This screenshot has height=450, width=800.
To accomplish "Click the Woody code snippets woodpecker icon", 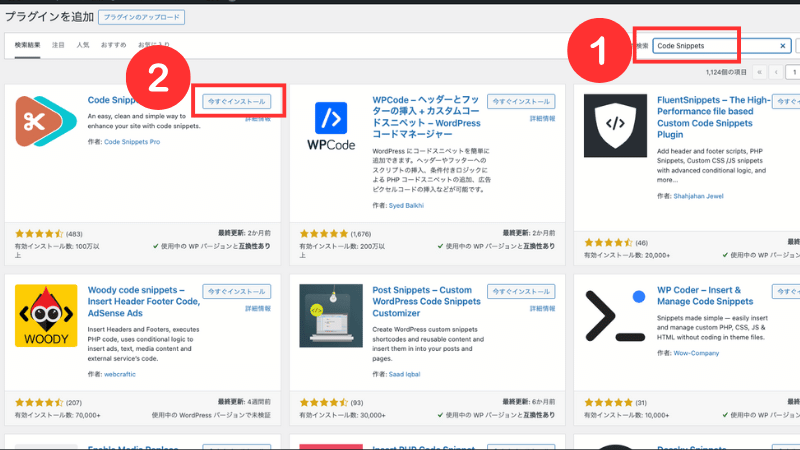I will (x=46, y=316).
